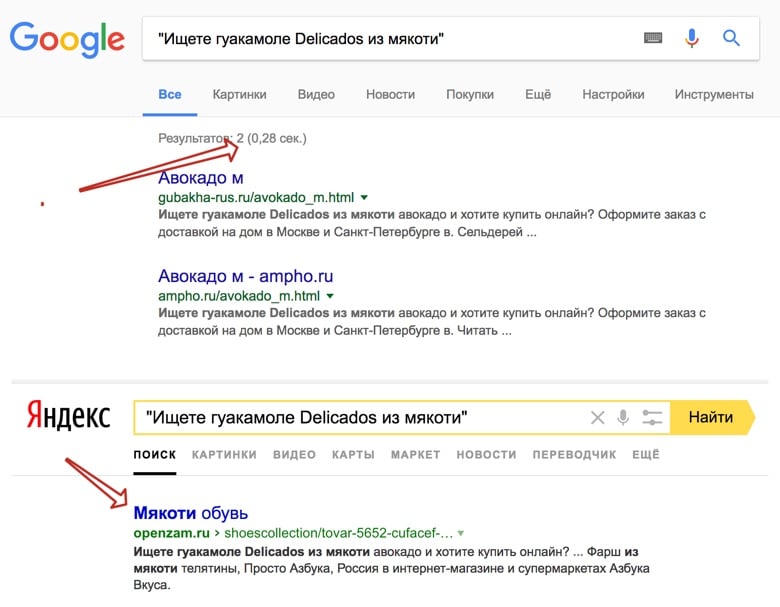Open the "Мякоти обувь" Yandex result
Image resolution: width=780 pixels, height=607 pixels.
click(190, 514)
